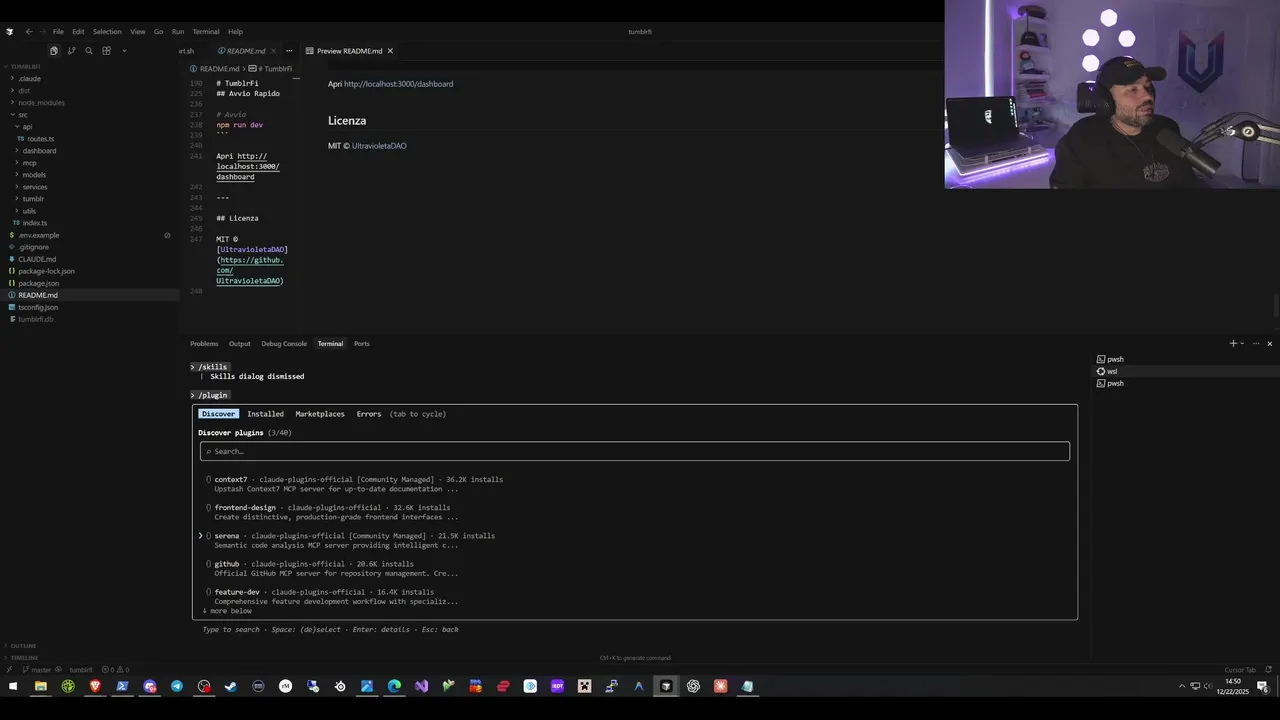Collapse the api folder

(28, 127)
